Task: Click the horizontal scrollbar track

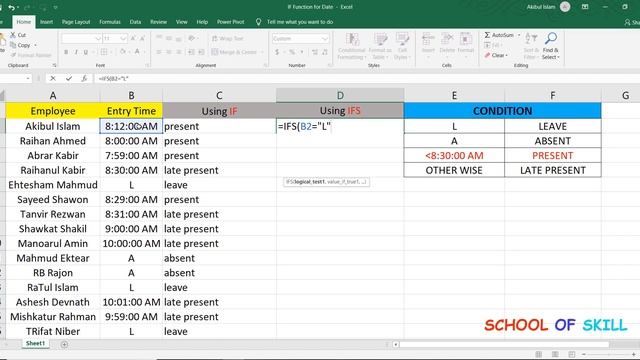Action: click(504, 344)
